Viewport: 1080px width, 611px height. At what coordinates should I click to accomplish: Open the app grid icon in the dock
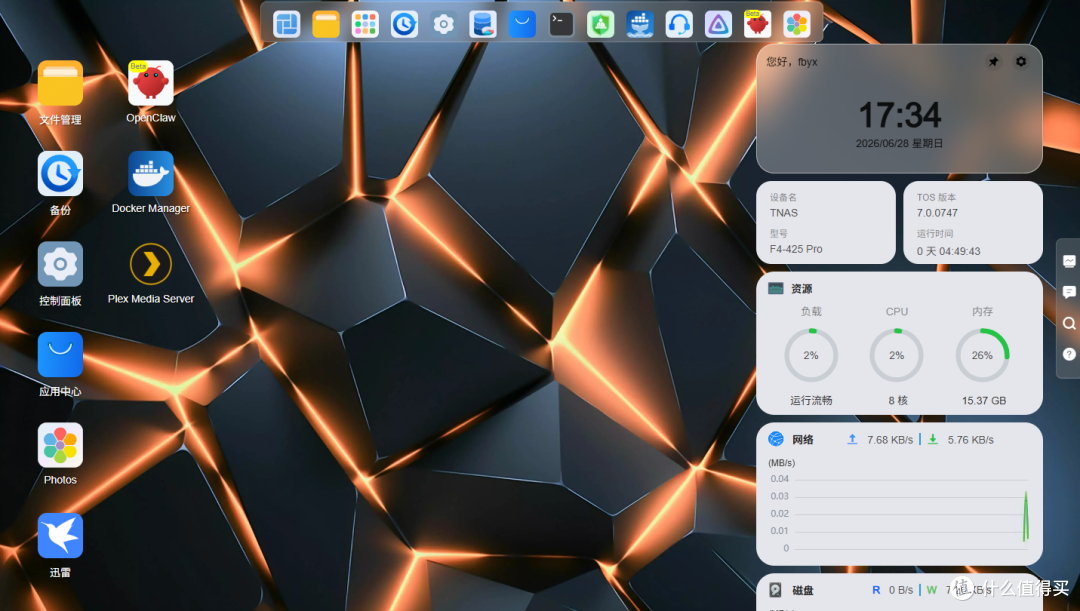coord(365,25)
